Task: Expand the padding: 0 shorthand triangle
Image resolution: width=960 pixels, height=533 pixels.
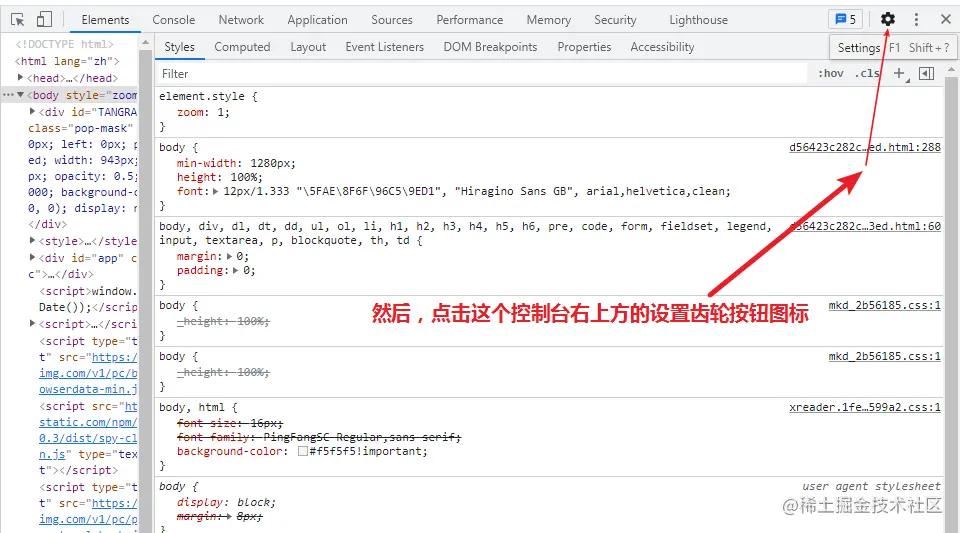Action: (x=236, y=270)
